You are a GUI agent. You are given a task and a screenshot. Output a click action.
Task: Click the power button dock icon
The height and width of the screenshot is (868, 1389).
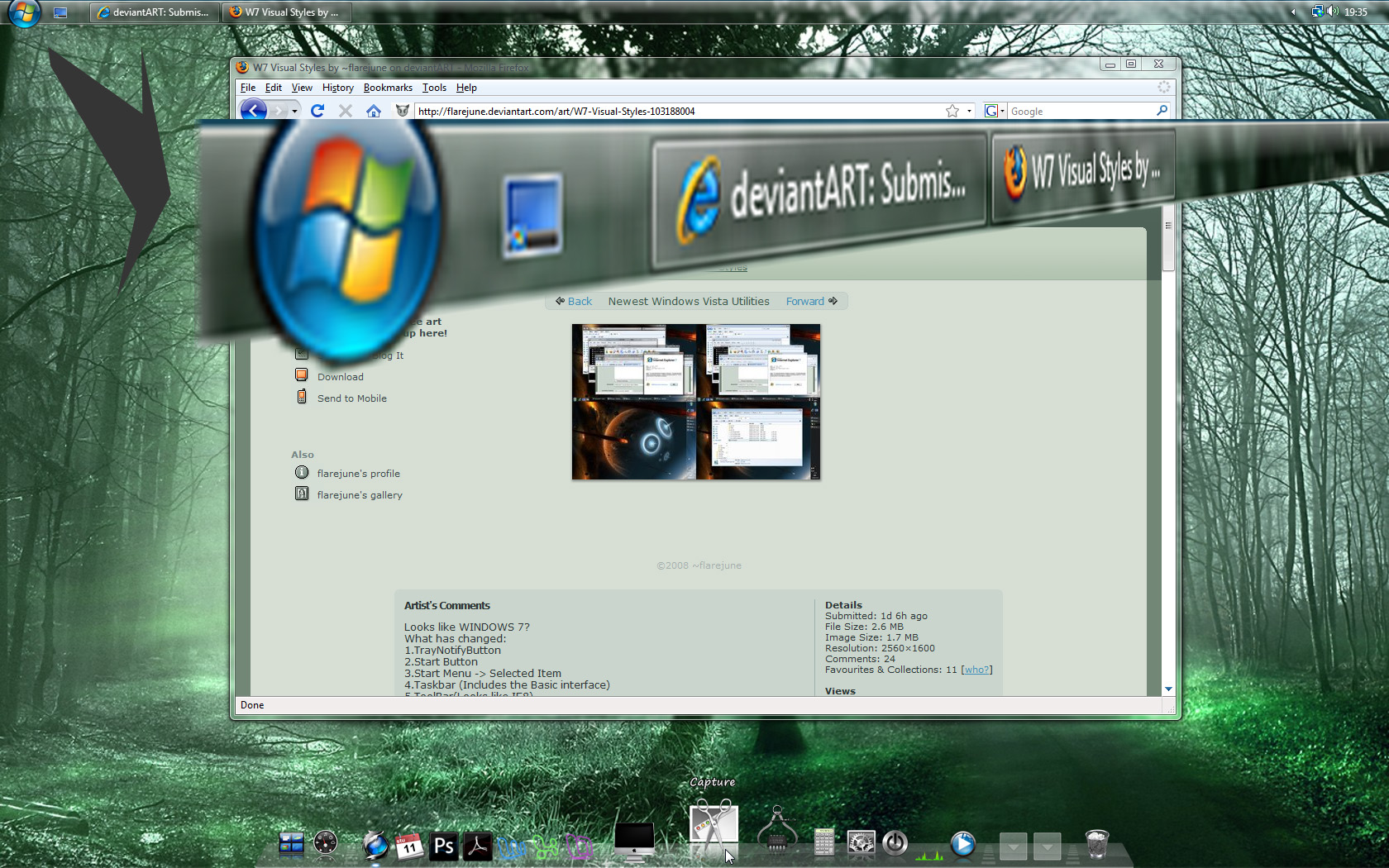[895, 843]
